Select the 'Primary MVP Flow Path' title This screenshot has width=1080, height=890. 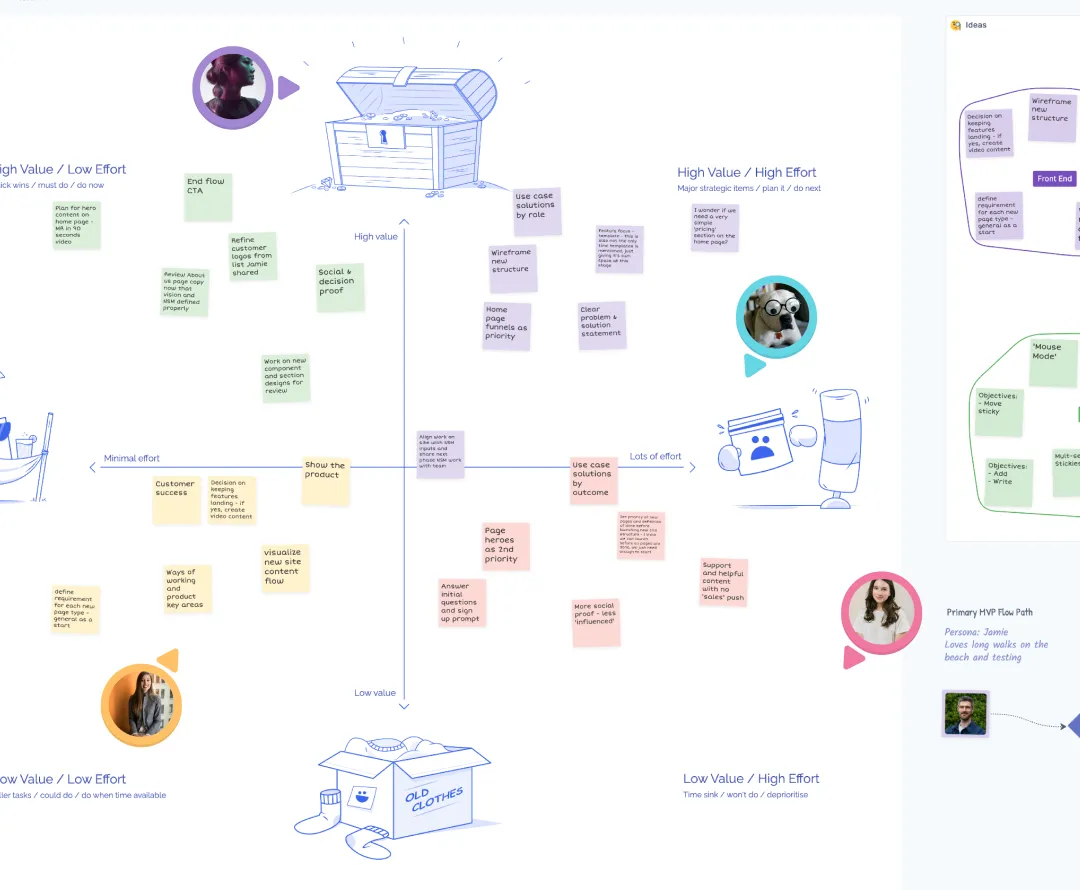[989, 612]
